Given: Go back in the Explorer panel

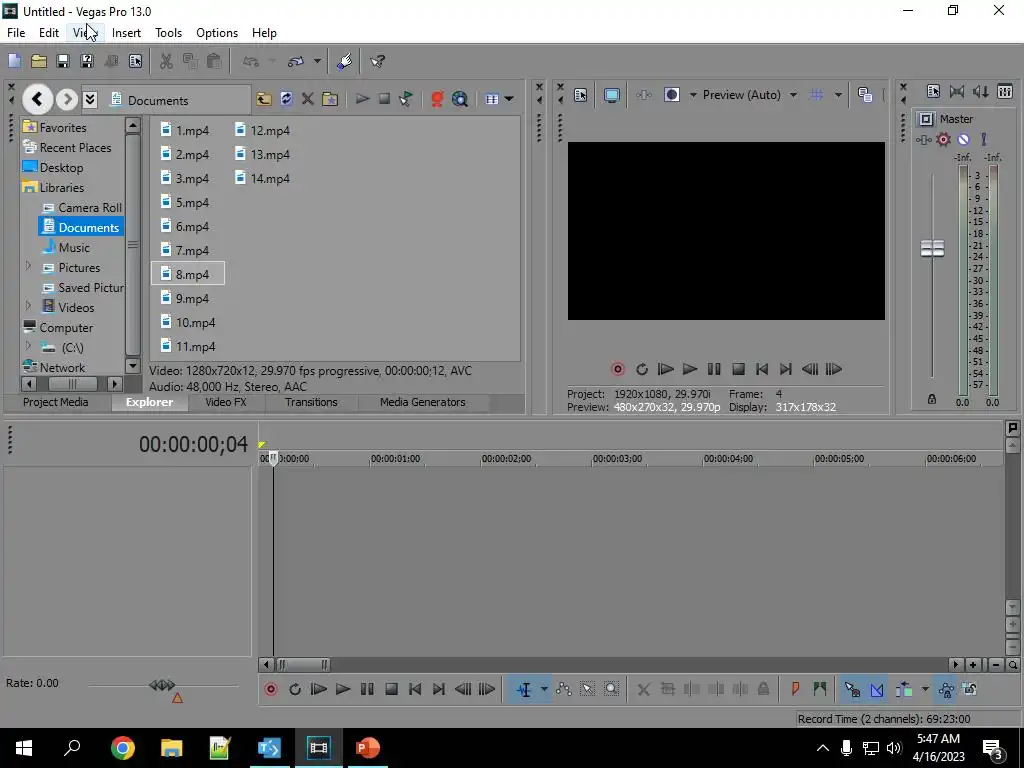Looking at the screenshot, I should pyautogui.click(x=37, y=99).
